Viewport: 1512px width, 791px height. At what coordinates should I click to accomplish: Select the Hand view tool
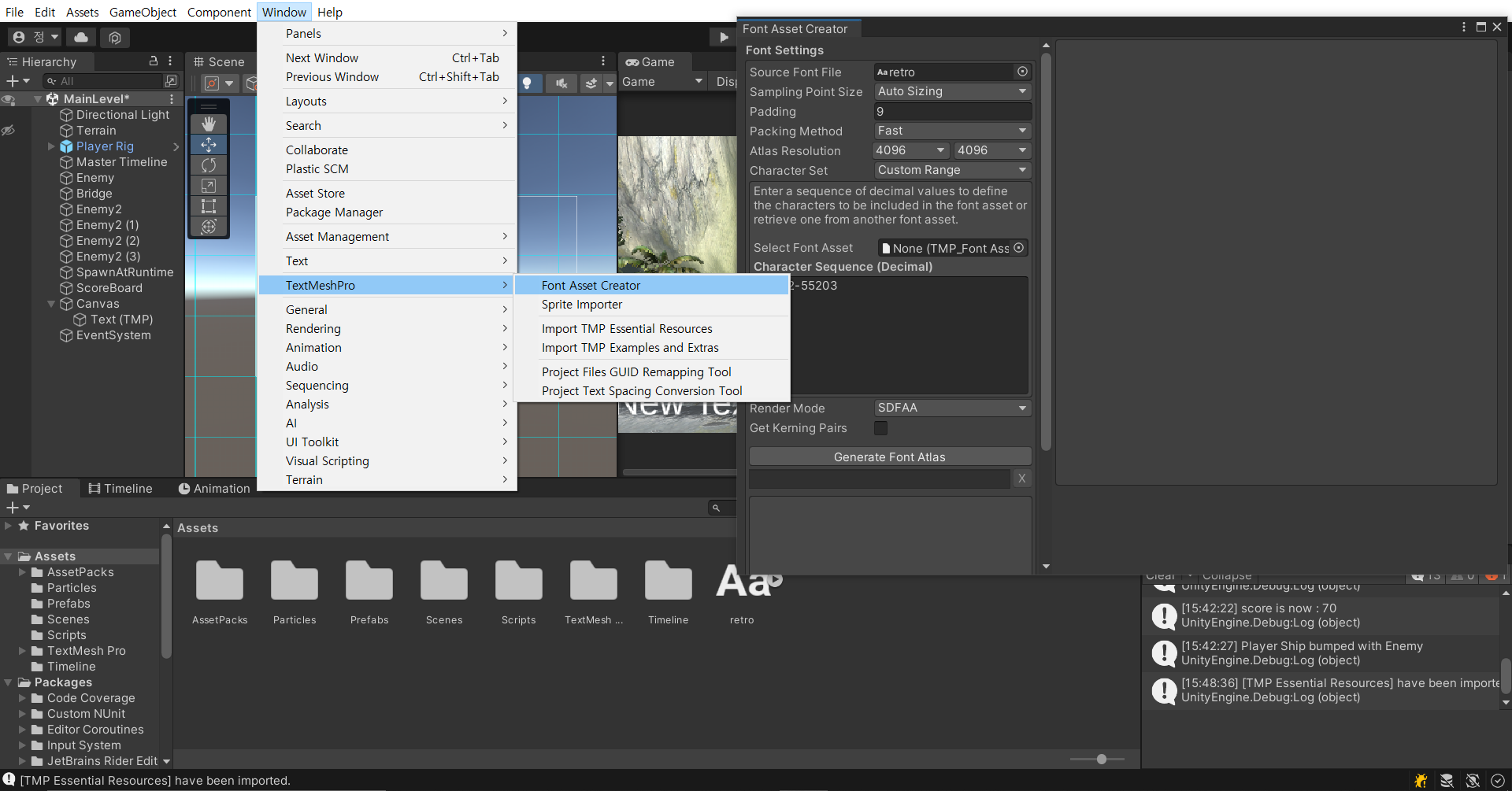(209, 124)
